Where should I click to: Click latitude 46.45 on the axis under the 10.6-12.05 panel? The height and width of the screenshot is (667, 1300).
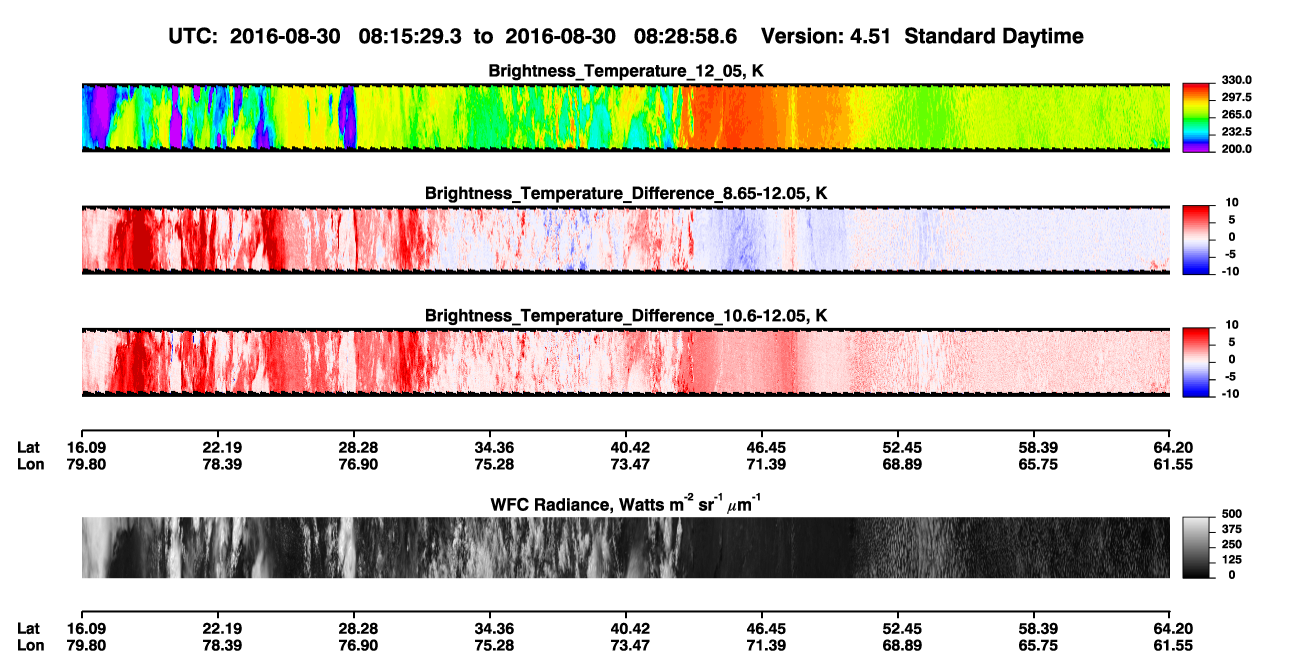(766, 447)
